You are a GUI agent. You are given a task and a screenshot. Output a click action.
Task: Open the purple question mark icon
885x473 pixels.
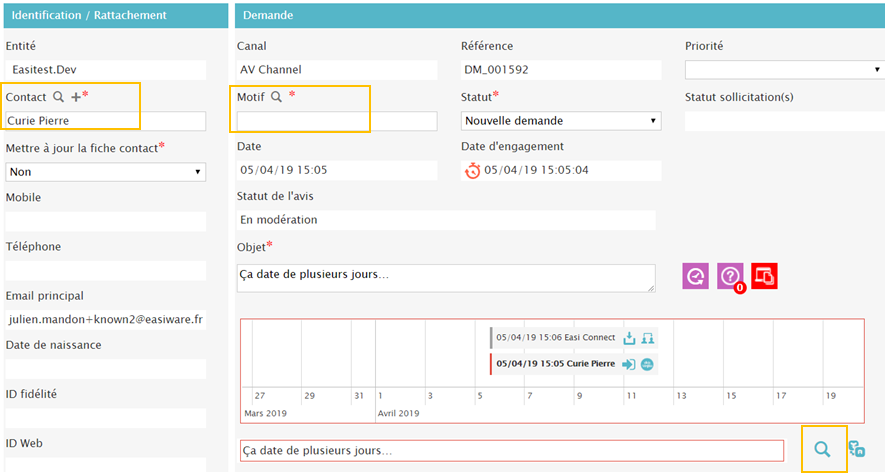(x=731, y=277)
